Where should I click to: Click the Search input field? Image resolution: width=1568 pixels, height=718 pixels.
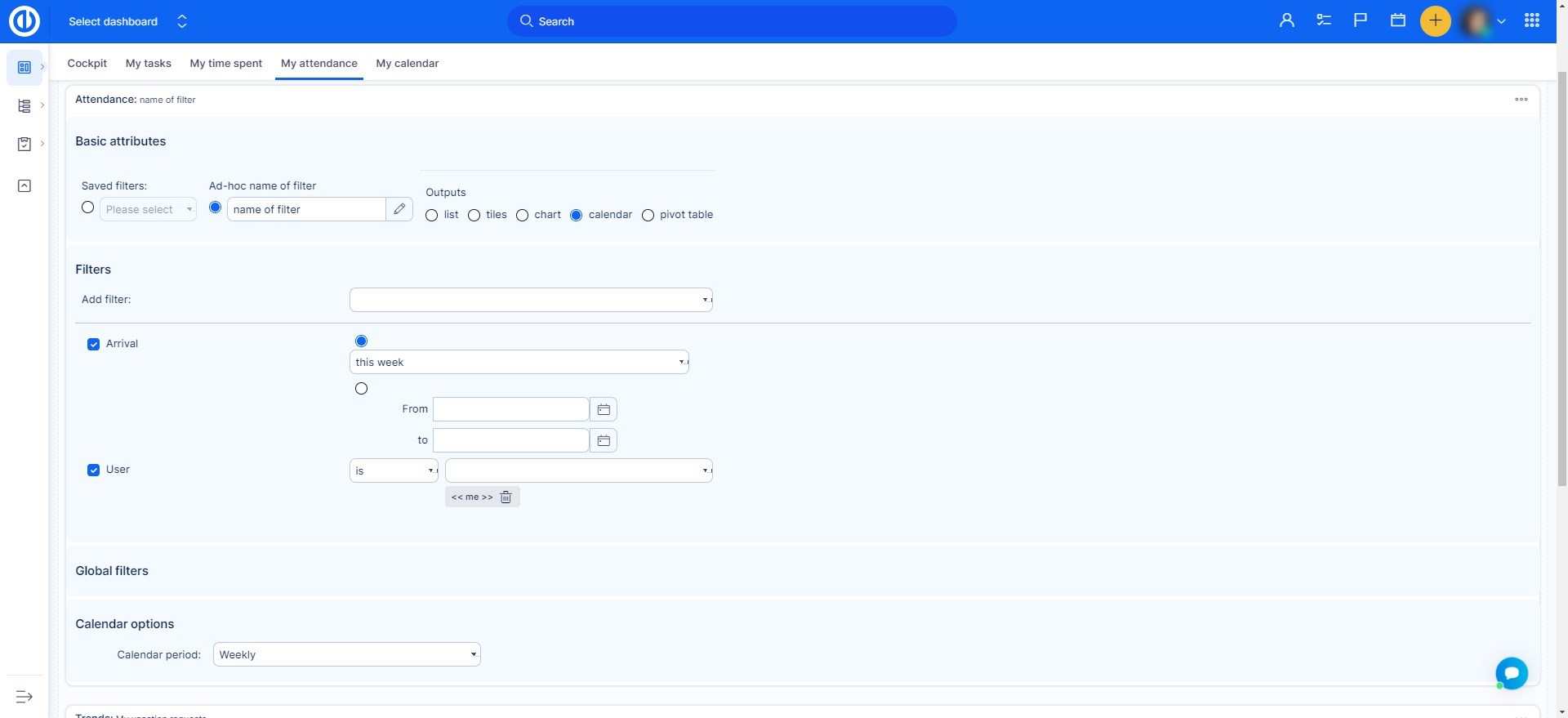coord(731,22)
